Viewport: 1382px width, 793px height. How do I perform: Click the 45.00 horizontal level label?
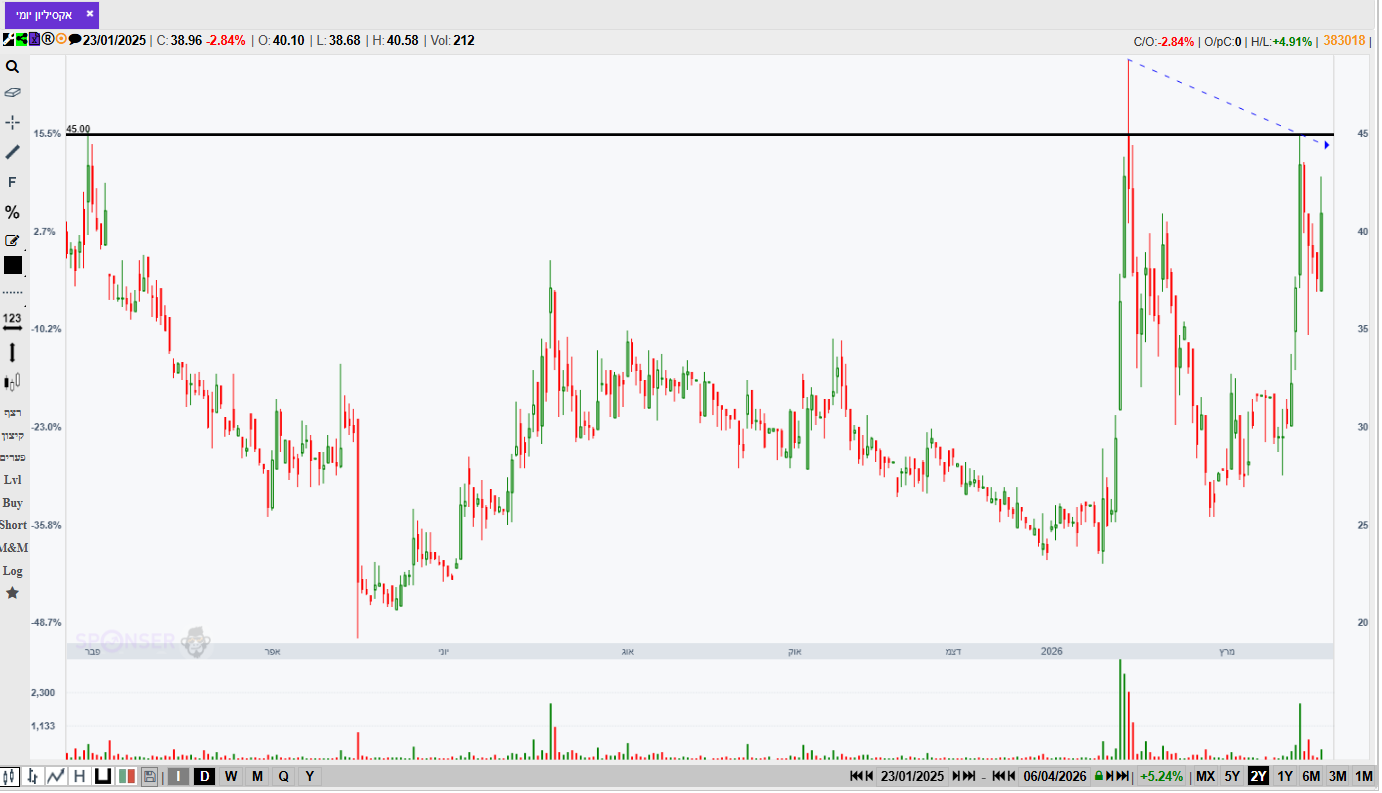pos(78,129)
